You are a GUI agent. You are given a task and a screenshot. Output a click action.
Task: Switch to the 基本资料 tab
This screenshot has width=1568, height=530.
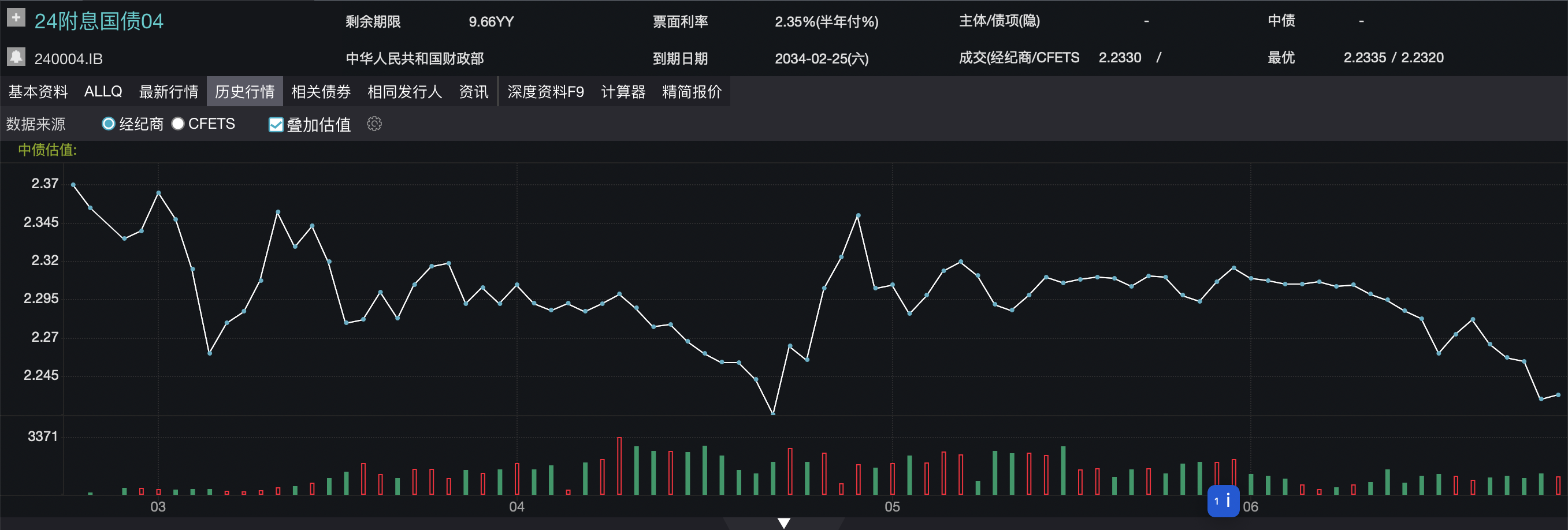click(x=38, y=92)
